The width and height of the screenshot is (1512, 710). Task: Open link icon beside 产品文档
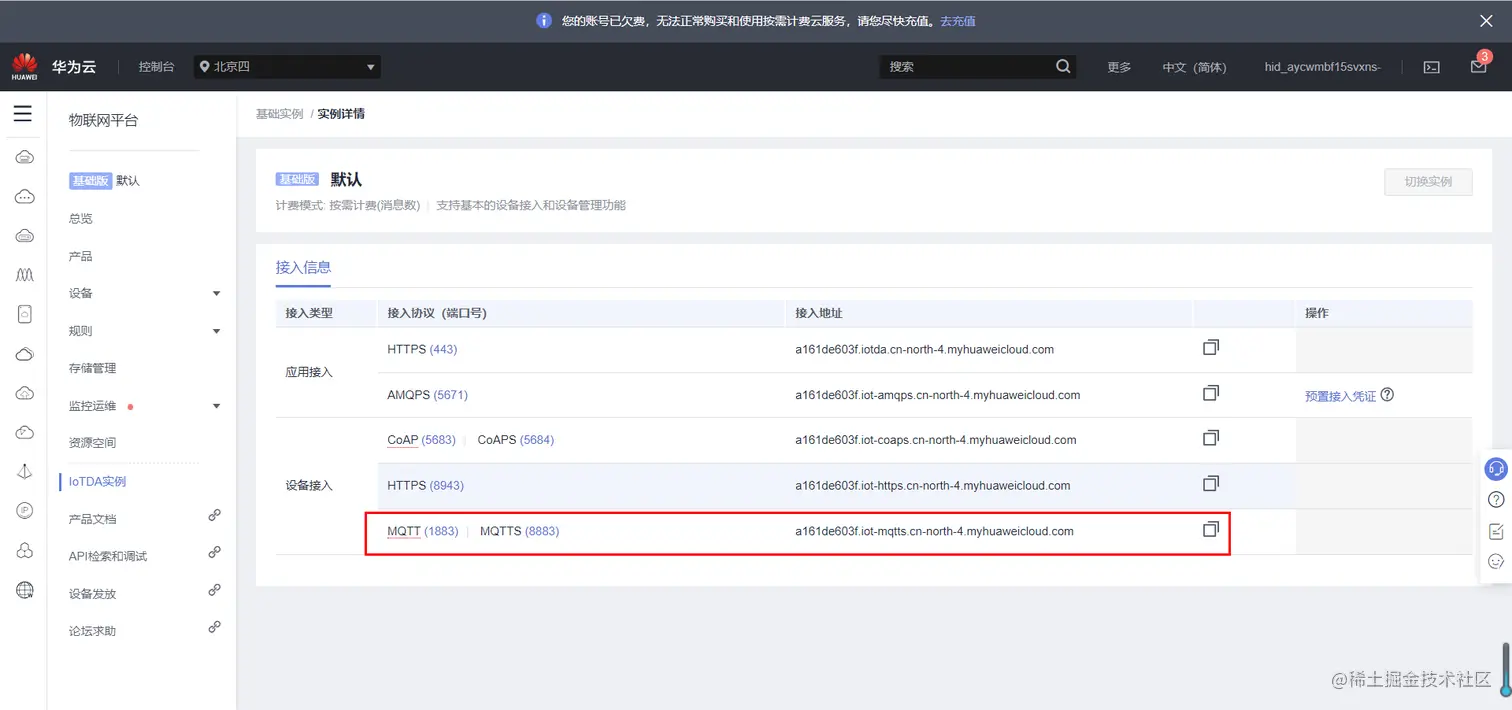click(214, 515)
